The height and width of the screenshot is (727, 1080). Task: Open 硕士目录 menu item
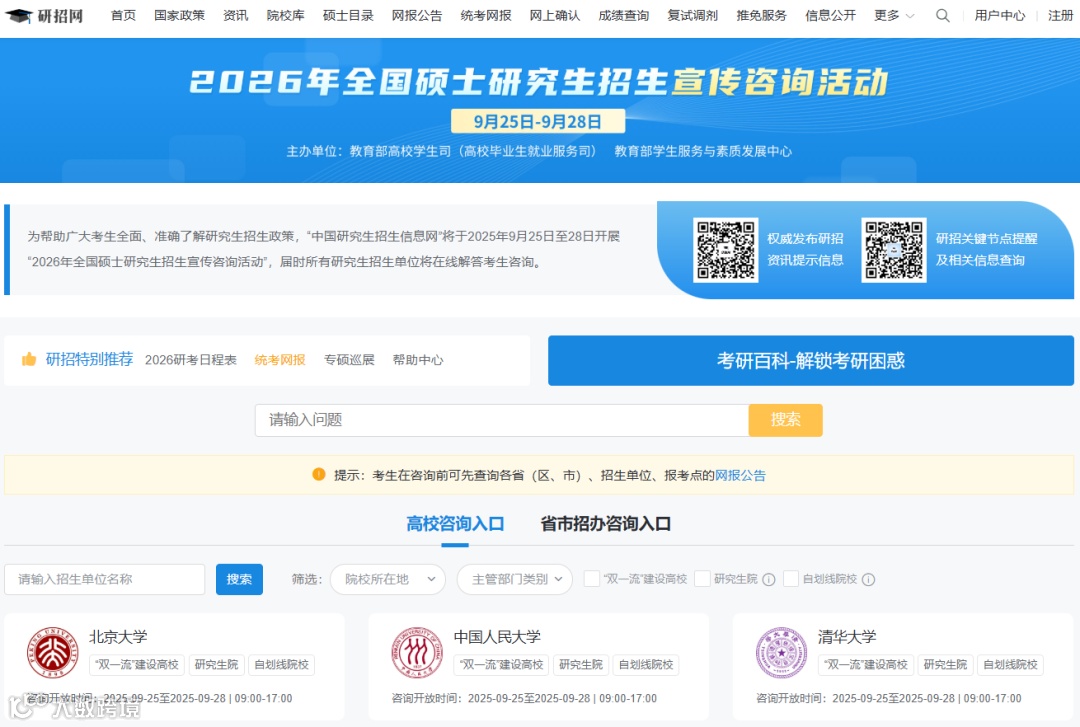pos(348,15)
